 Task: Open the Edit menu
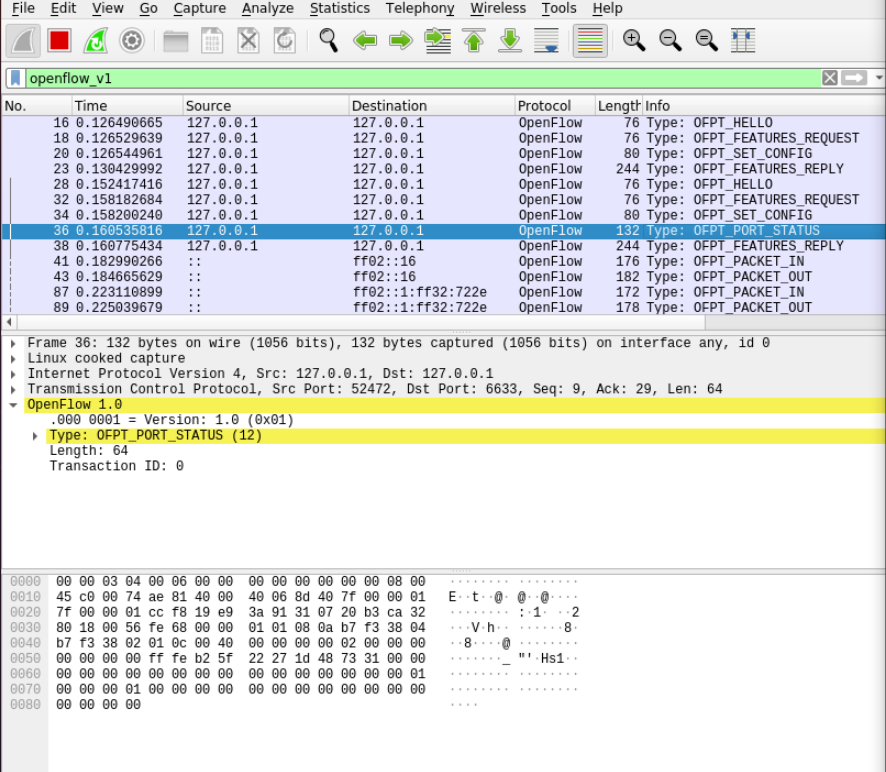[63, 8]
